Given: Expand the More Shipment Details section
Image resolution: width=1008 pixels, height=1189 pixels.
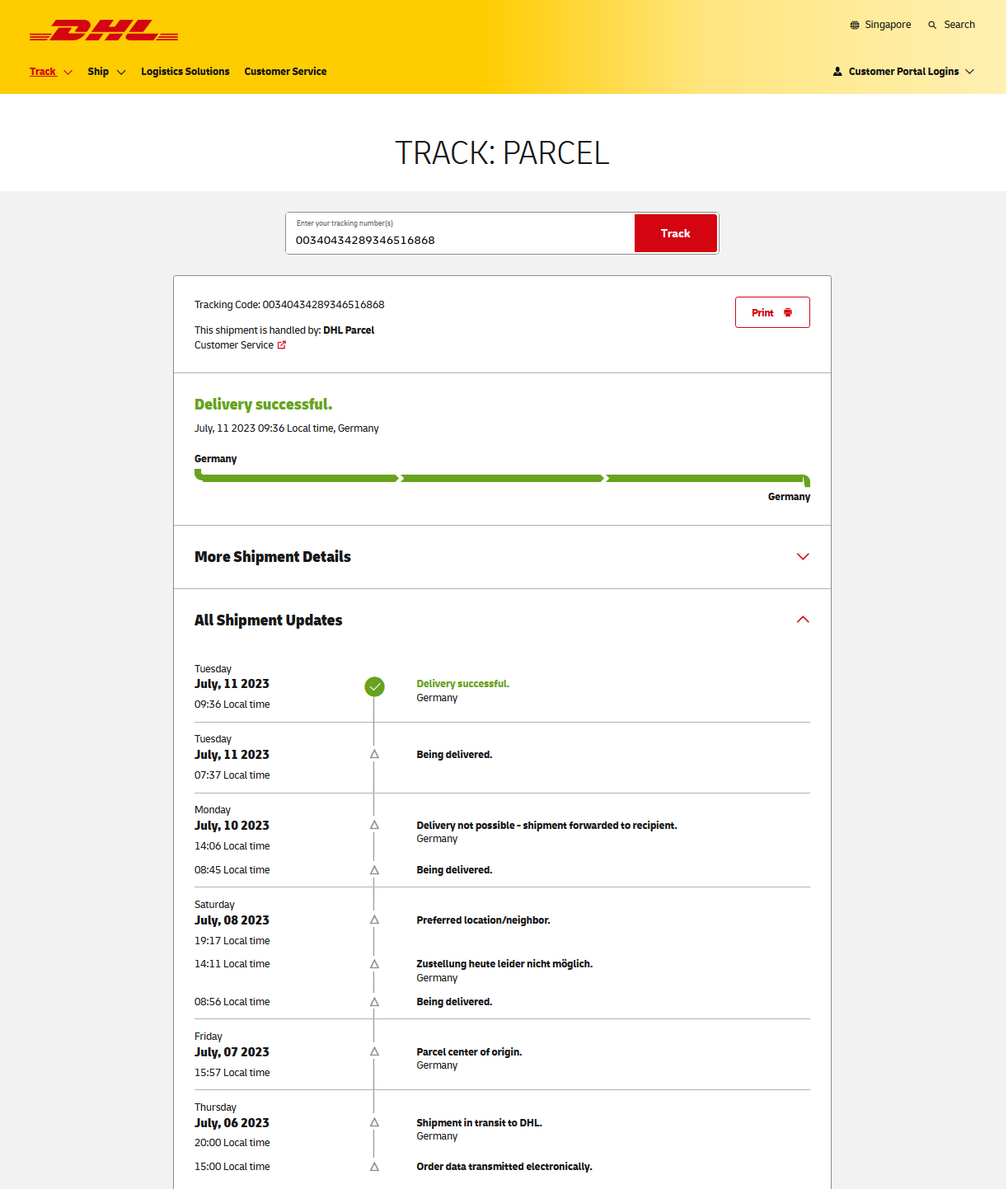Looking at the screenshot, I should click(803, 557).
